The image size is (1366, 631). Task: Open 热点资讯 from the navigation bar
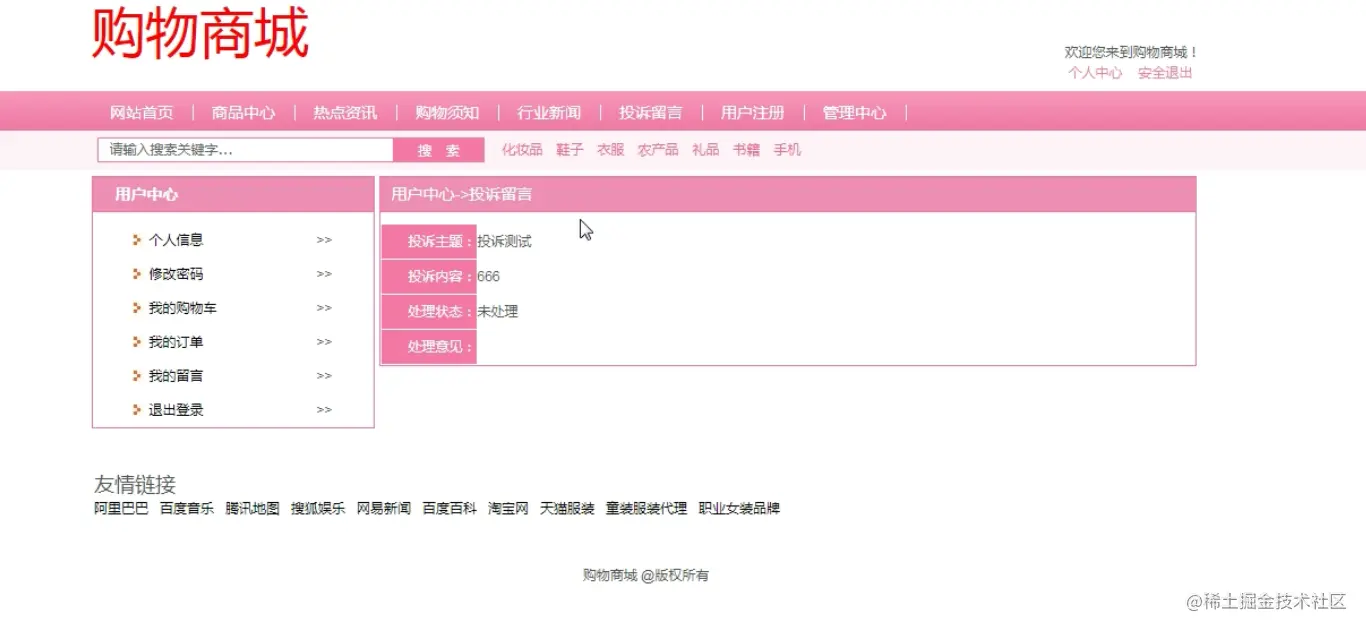point(345,113)
